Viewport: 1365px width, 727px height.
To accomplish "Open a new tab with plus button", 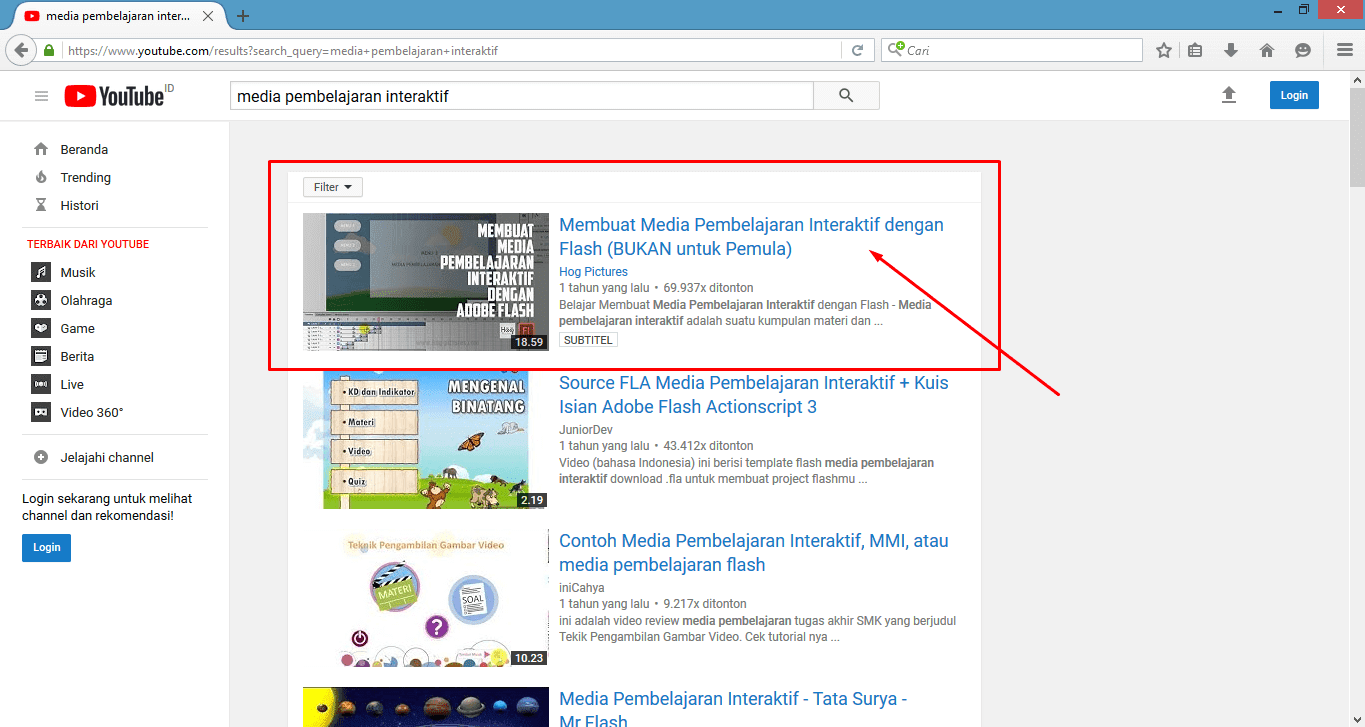I will coord(243,16).
